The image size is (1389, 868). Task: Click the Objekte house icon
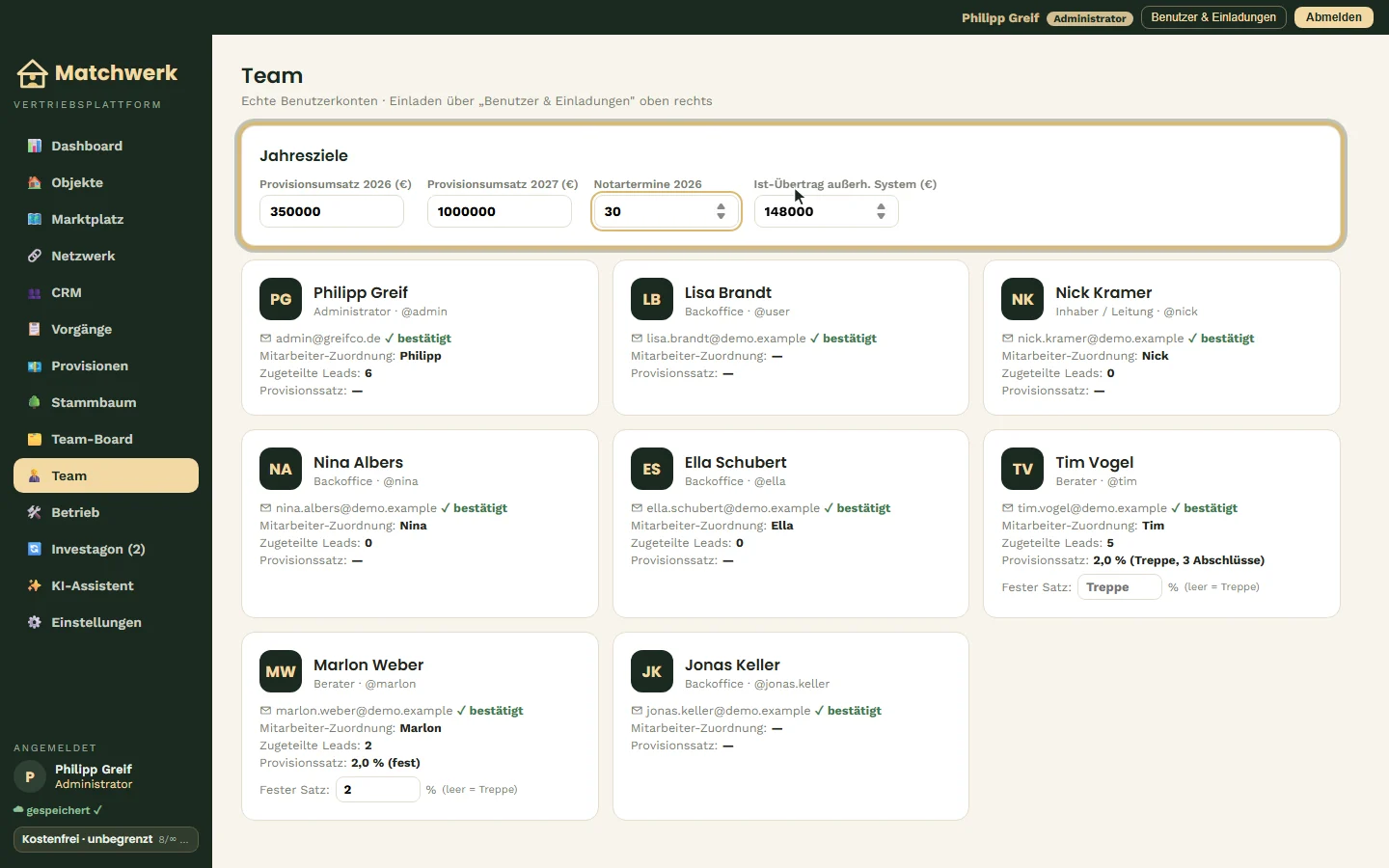click(x=35, y=182)
